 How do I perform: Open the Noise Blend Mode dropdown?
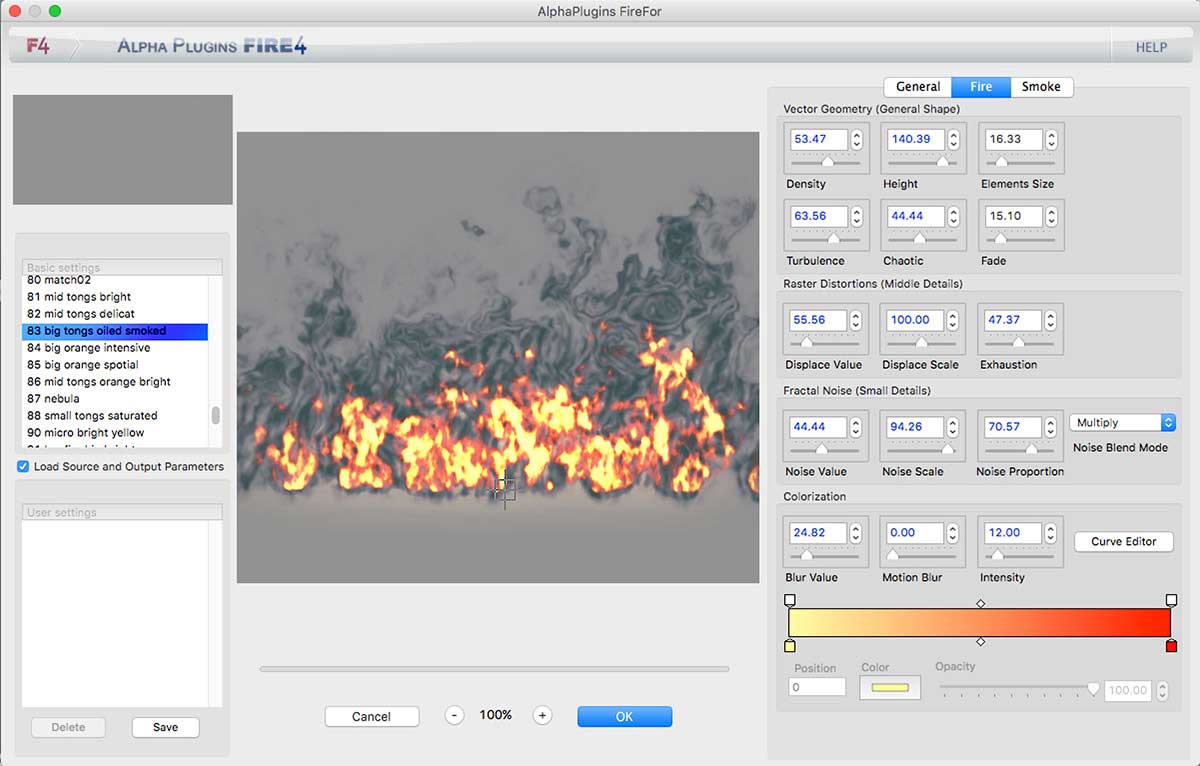coord(1122,423)
